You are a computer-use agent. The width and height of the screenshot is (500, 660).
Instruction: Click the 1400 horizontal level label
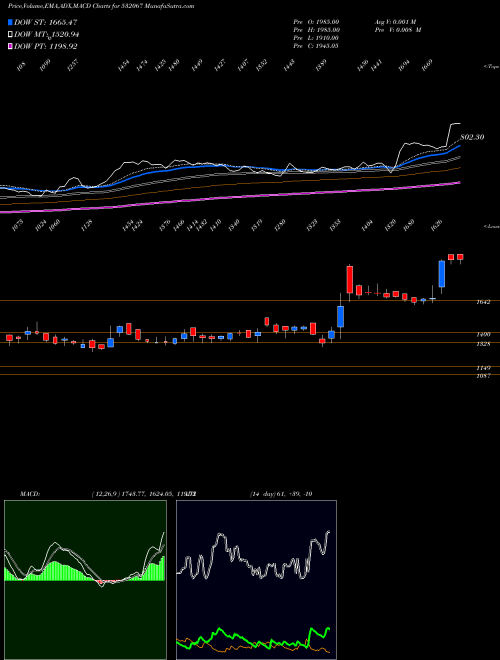tap(483, 334)
